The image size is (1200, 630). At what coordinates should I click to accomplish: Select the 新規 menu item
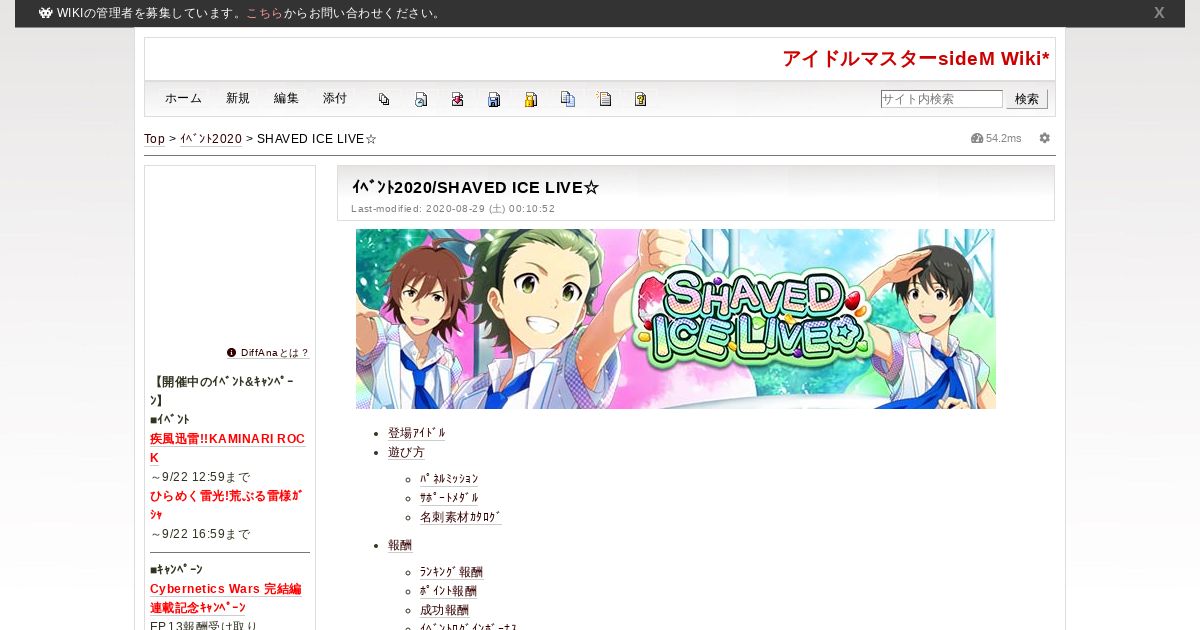coord(238,99)
